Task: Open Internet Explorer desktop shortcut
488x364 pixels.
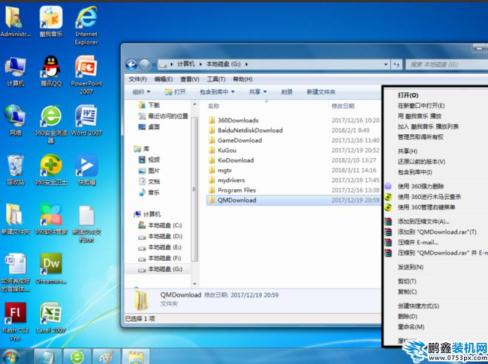Action: pyautogui.click(x=86, y=25)
